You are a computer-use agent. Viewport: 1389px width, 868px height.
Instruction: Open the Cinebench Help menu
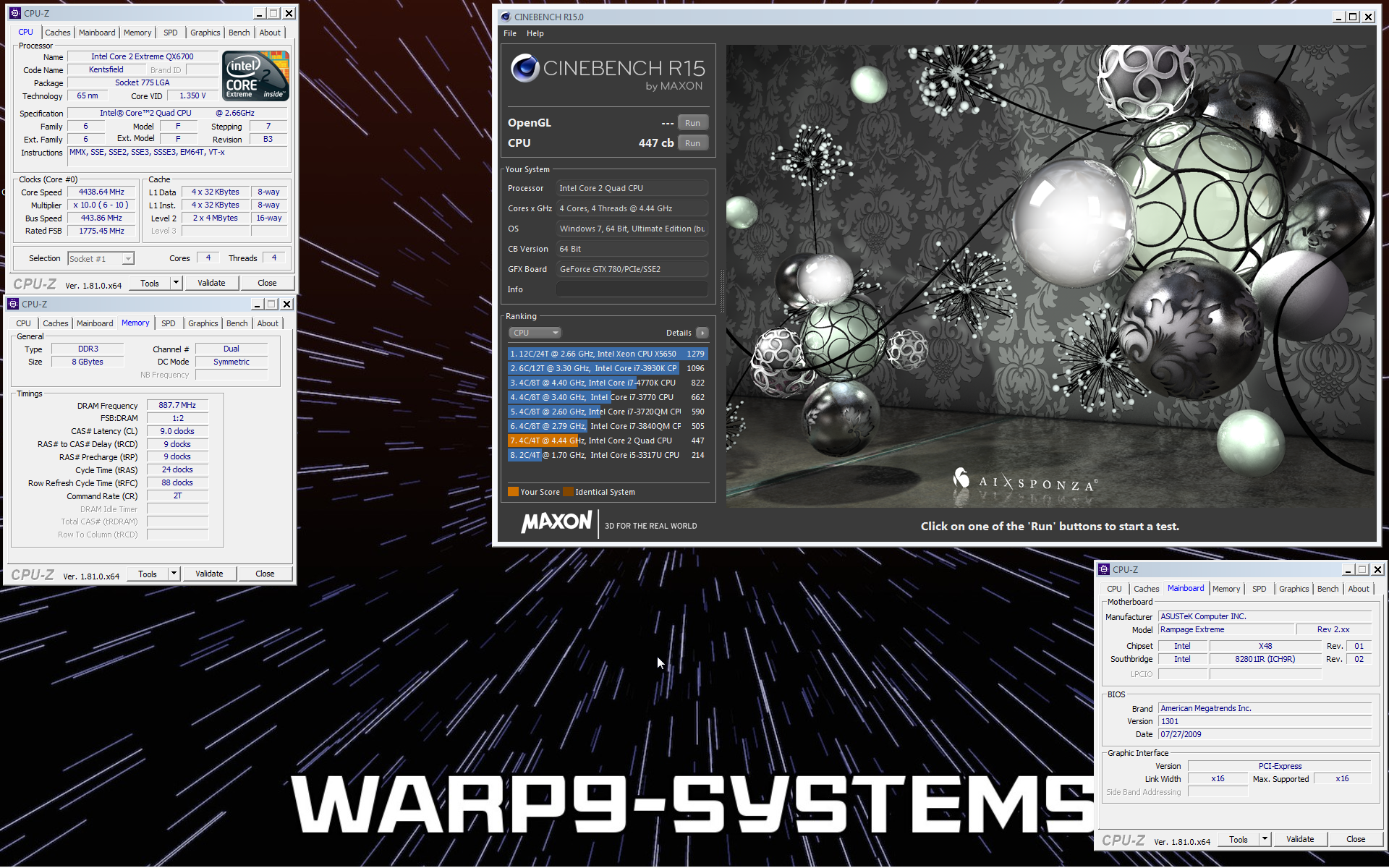tap(535, 33)
